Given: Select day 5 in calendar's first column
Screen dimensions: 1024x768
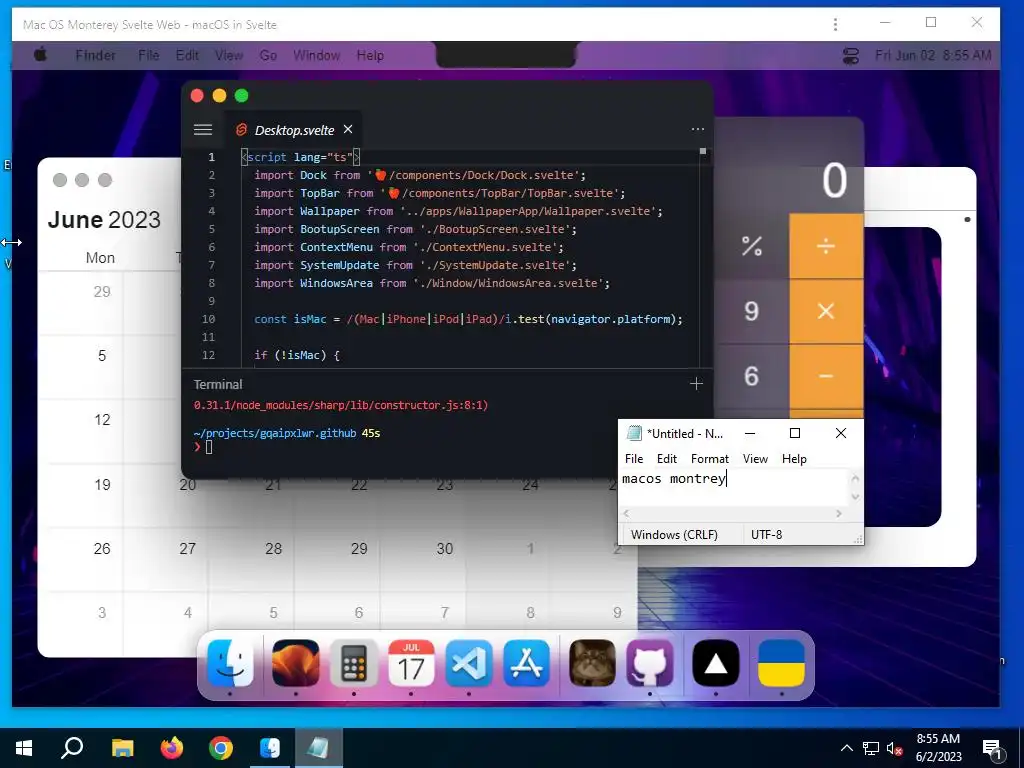Looking at the screenshot, I should click(102, 355).
